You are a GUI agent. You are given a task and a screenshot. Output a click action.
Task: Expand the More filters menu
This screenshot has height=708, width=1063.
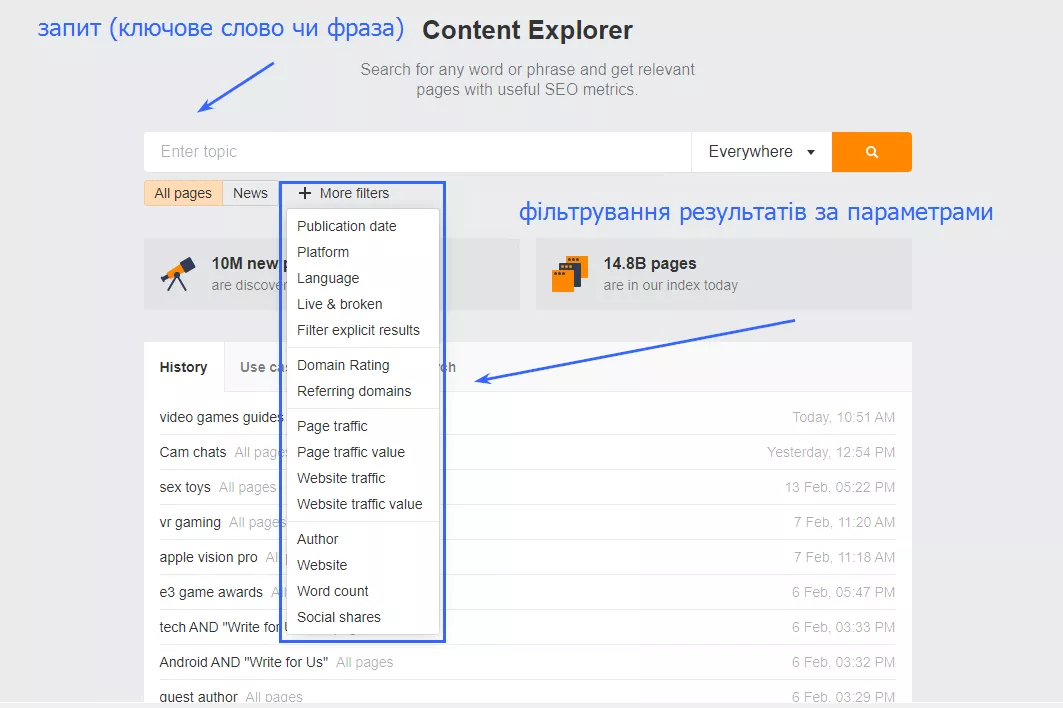click(344, 193)
